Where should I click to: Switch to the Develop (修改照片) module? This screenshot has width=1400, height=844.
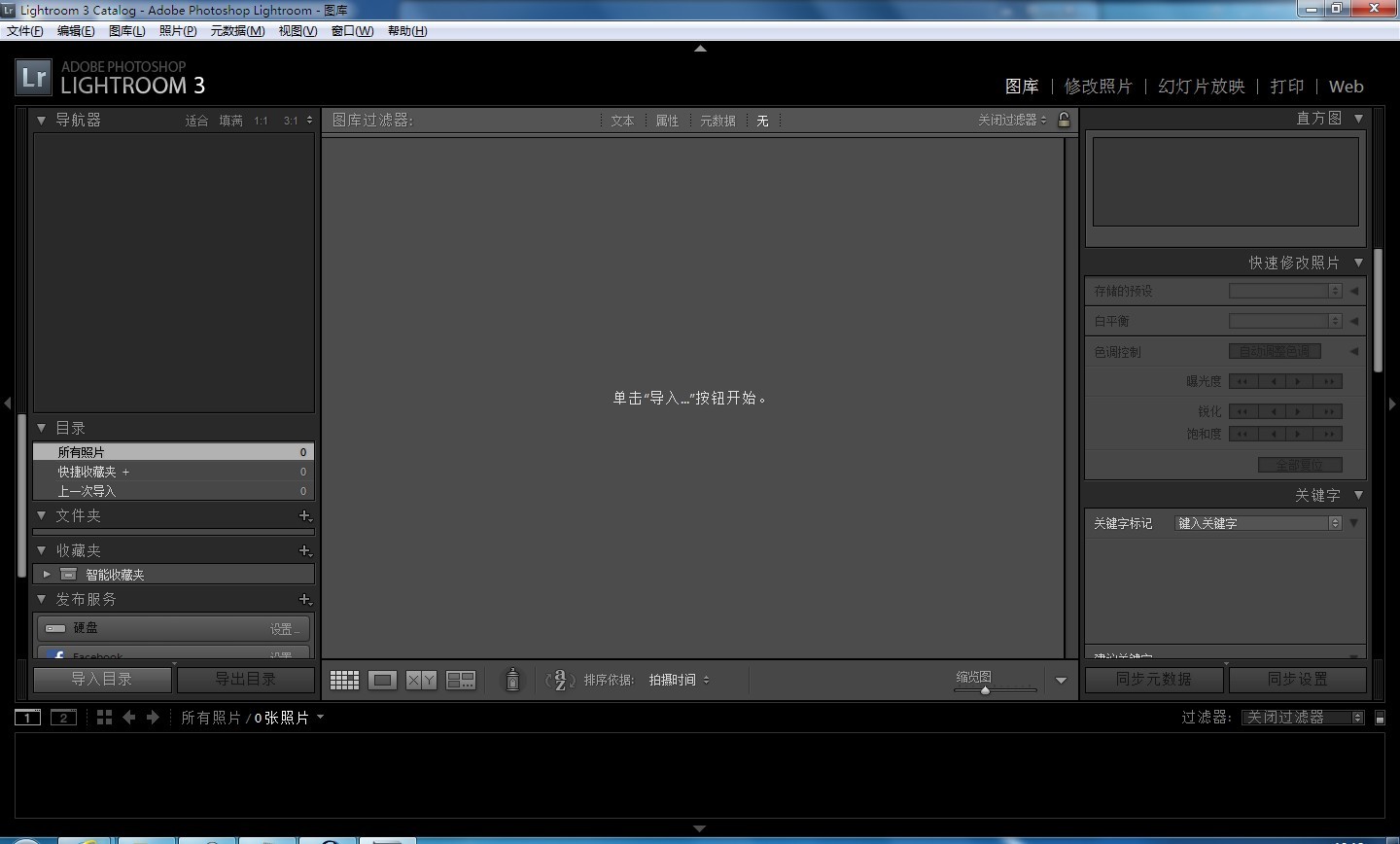(x=1098, y=87)
